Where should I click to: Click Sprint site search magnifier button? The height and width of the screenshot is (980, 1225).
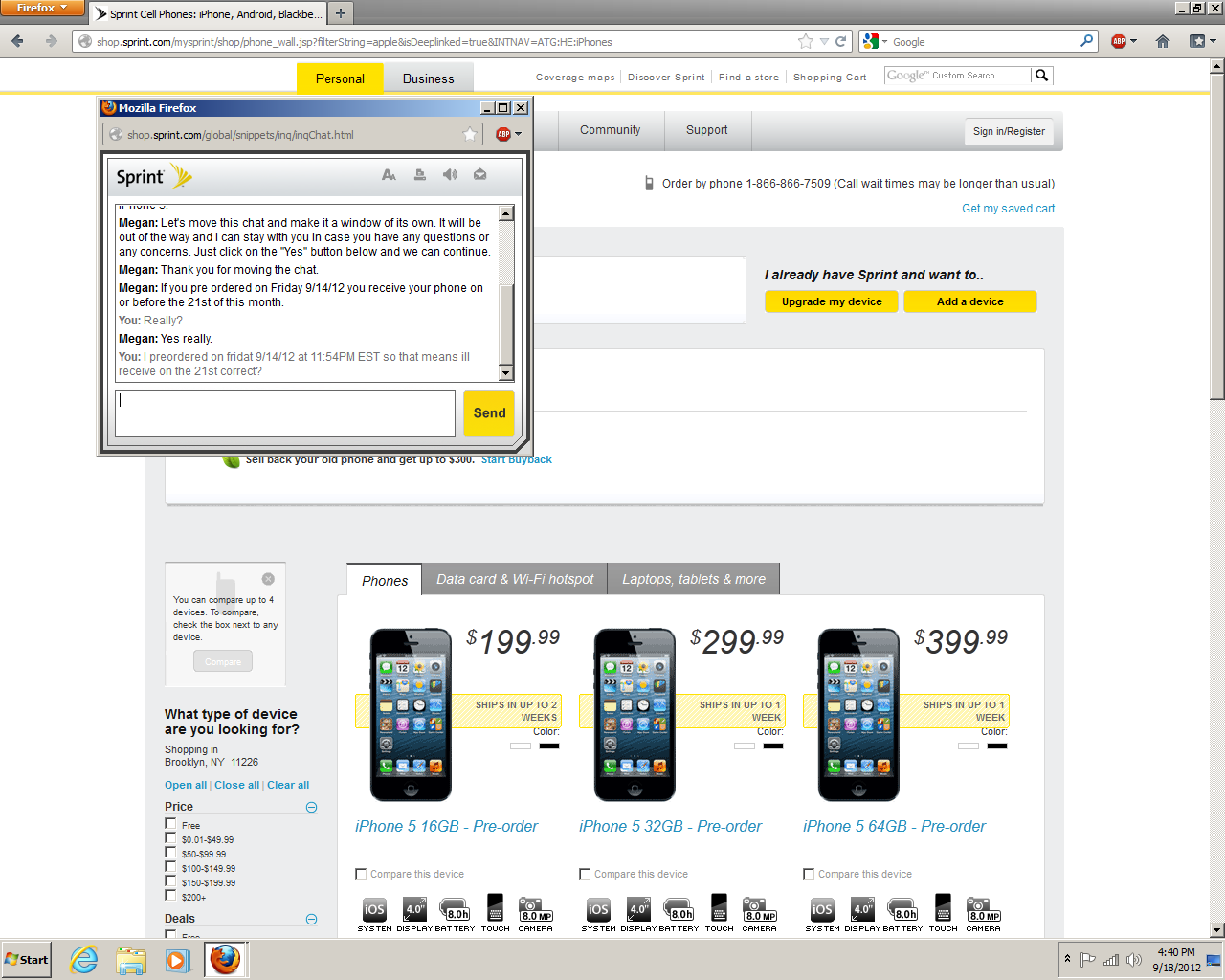coord(1042,76)
